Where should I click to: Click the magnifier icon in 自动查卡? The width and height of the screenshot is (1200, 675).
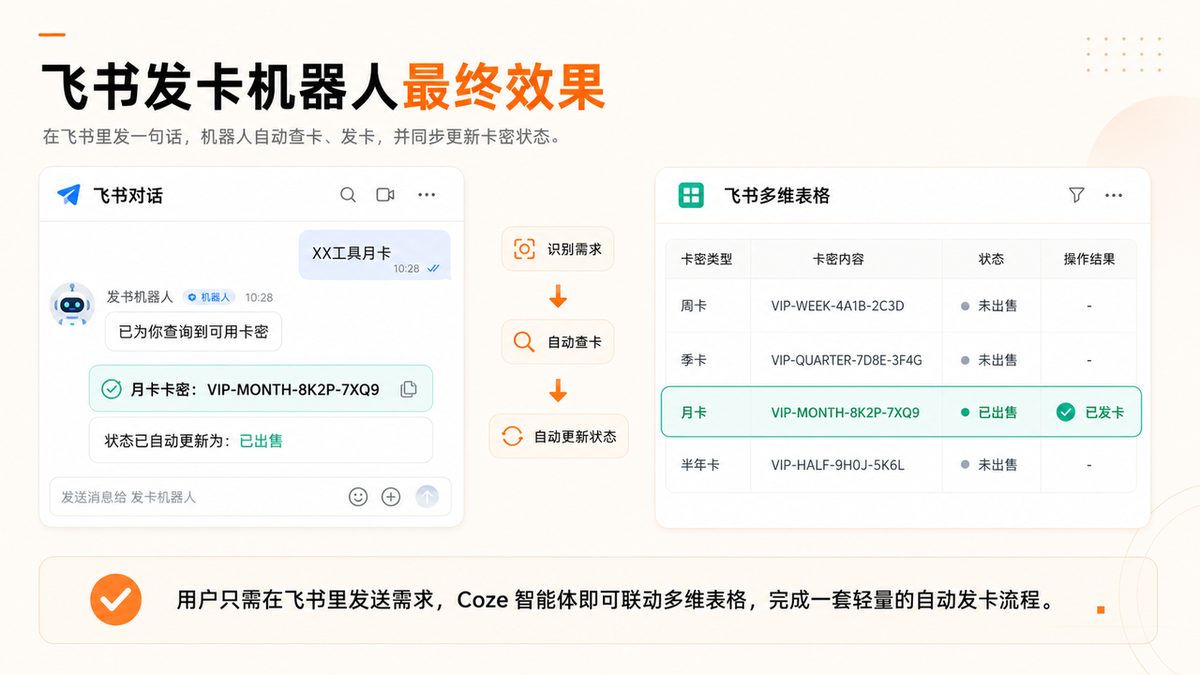pos(524,342)
